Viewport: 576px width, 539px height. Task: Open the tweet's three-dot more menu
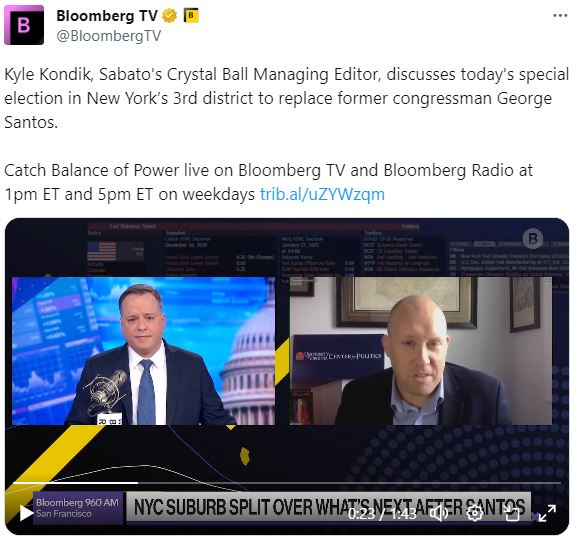[x=560, y=16]
